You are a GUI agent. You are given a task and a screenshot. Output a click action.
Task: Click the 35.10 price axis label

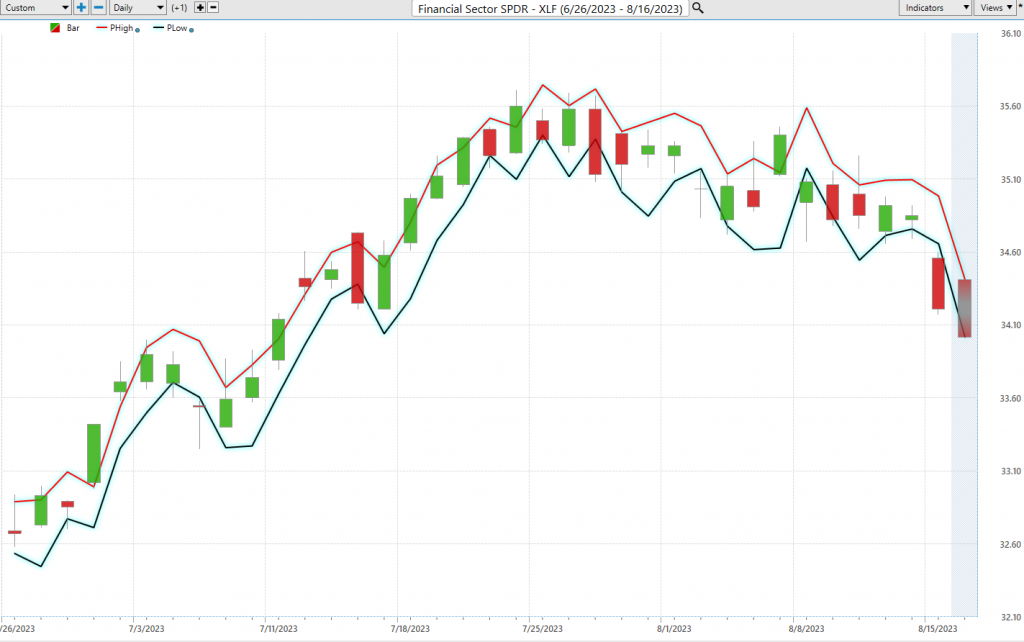[1010, 180]
